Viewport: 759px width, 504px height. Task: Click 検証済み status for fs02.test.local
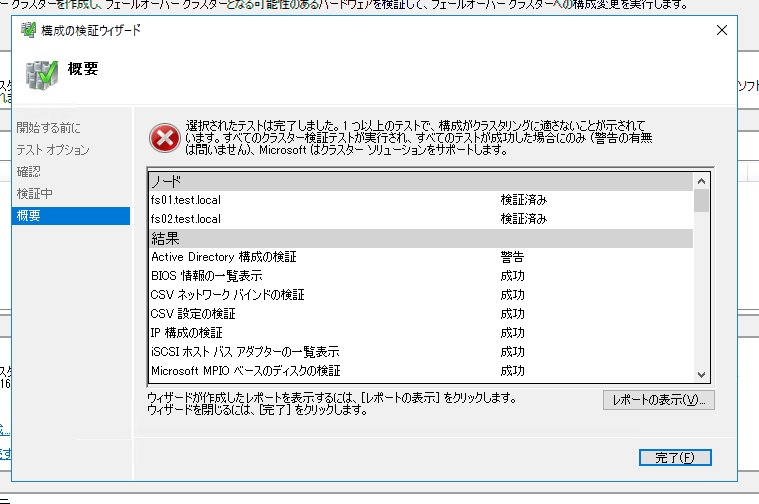tap(524, 219)
